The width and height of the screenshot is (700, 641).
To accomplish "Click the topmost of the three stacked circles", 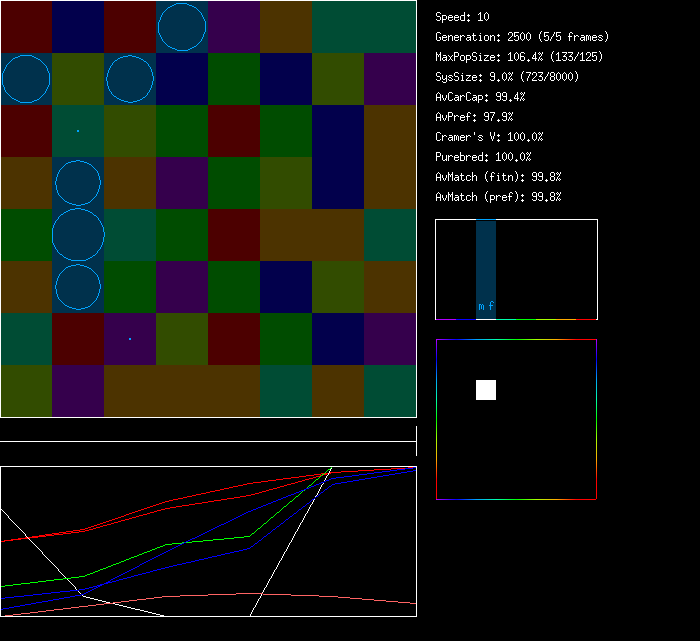I will 78,183.
